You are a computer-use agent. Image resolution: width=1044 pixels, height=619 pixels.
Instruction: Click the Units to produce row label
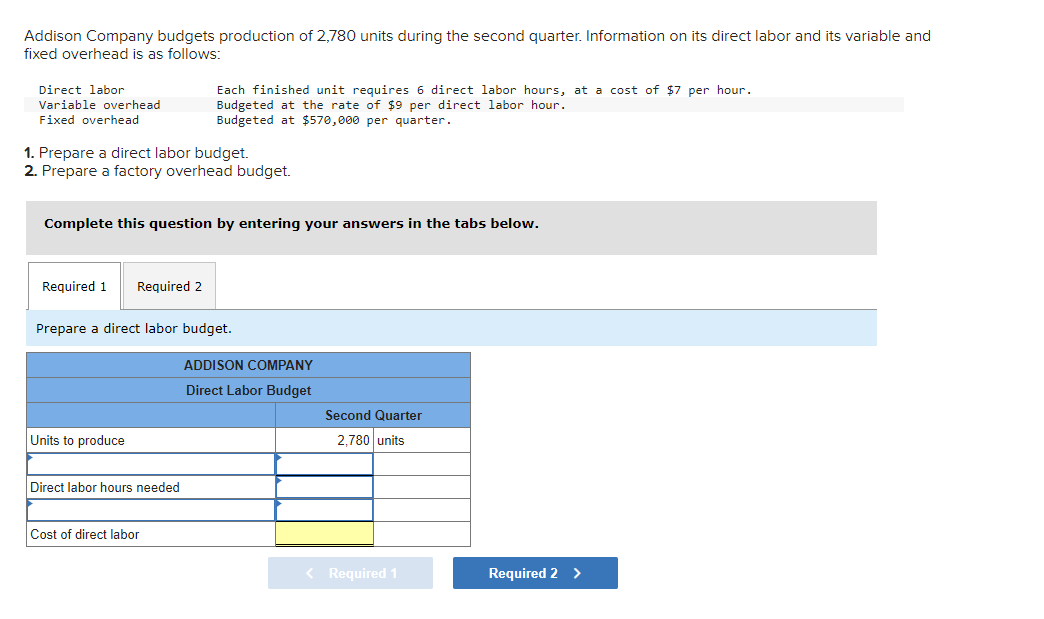point(77,441)
